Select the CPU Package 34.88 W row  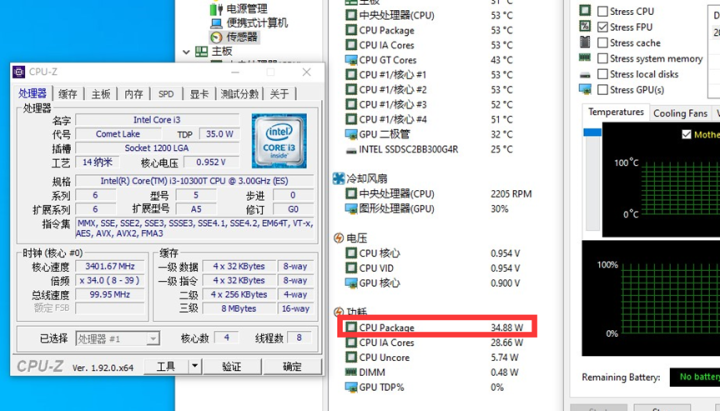click(437, 327)
